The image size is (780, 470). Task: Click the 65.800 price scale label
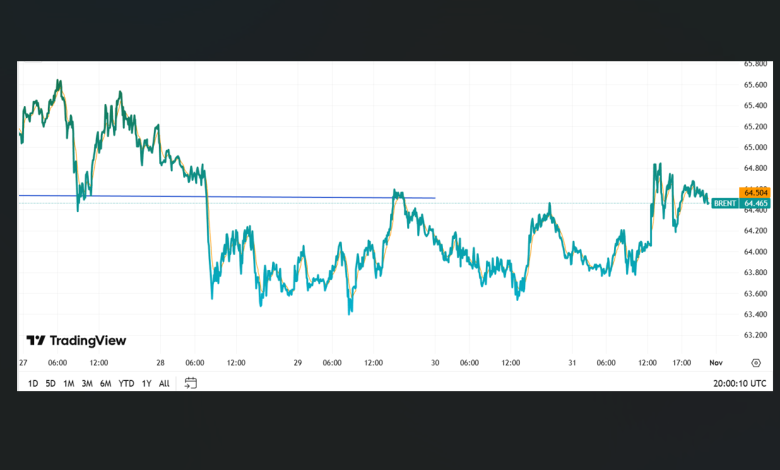(755, 64)
